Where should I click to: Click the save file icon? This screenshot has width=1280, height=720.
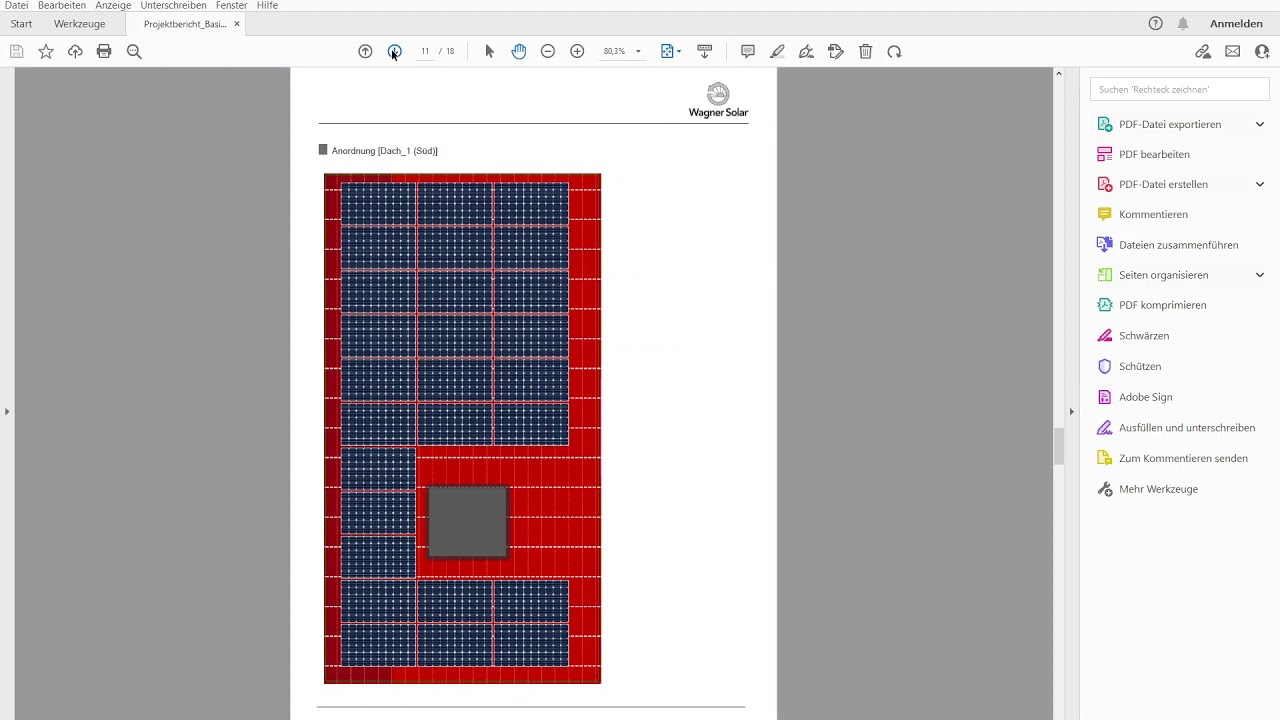pyautogui.click(x=17, y=51)
